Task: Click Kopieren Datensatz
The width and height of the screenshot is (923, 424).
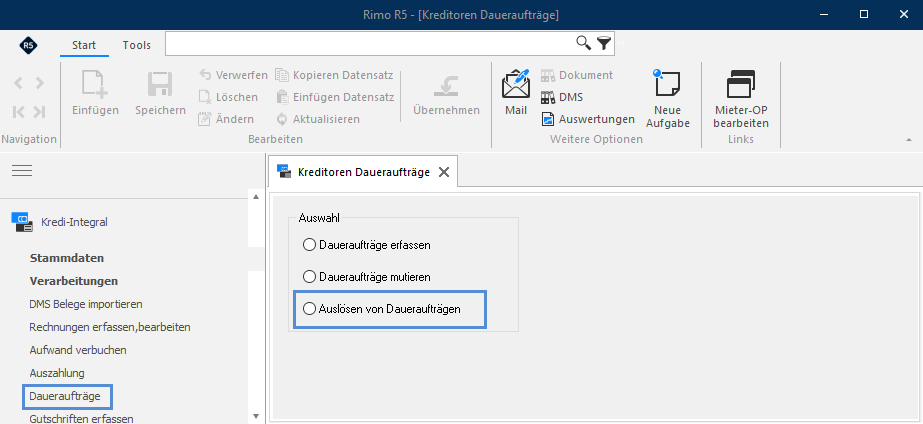Action: tap(335, 75)
